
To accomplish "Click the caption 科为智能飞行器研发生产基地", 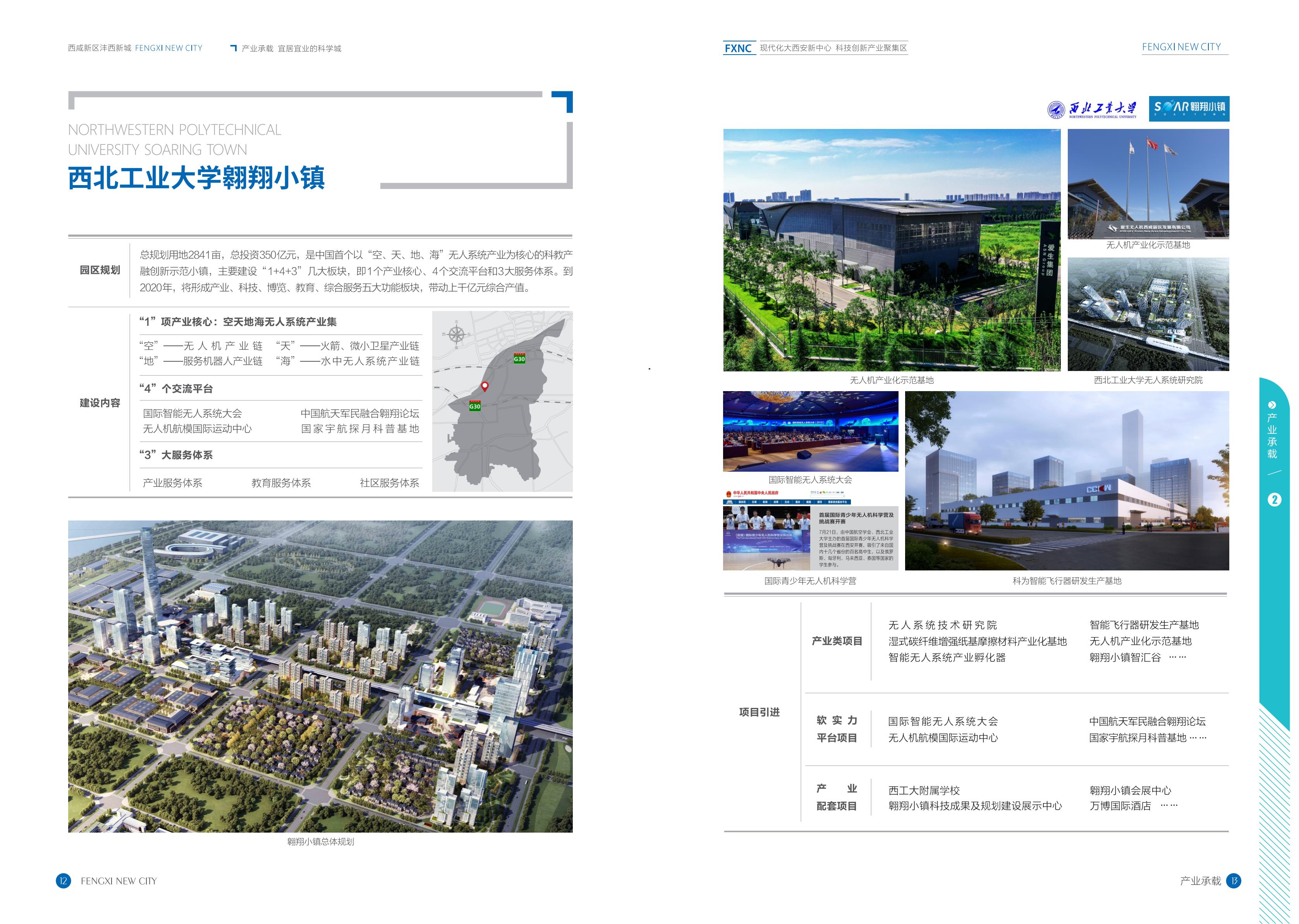I will (x=1067, y=581).
